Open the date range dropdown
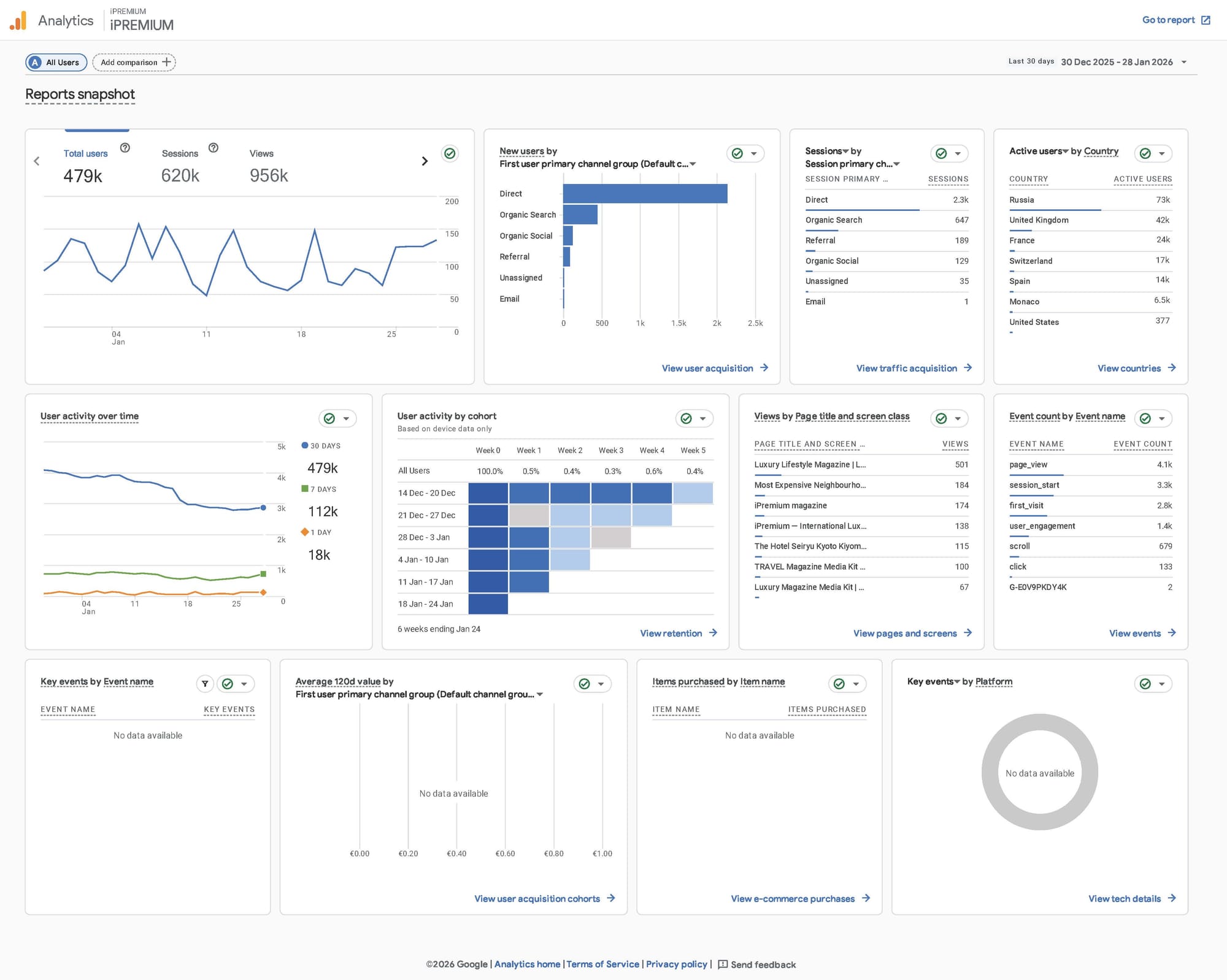 click(1184, 62)
